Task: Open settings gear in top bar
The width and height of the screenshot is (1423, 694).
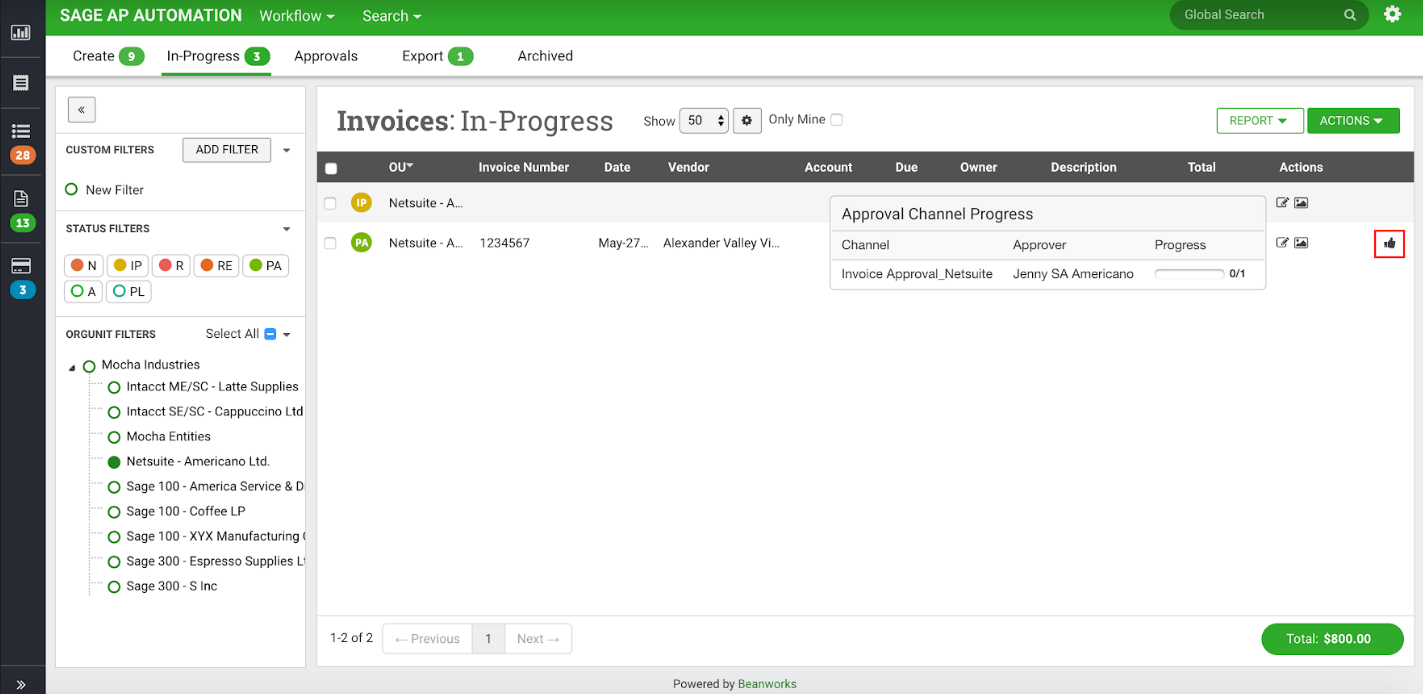Action: [1392, 15]
